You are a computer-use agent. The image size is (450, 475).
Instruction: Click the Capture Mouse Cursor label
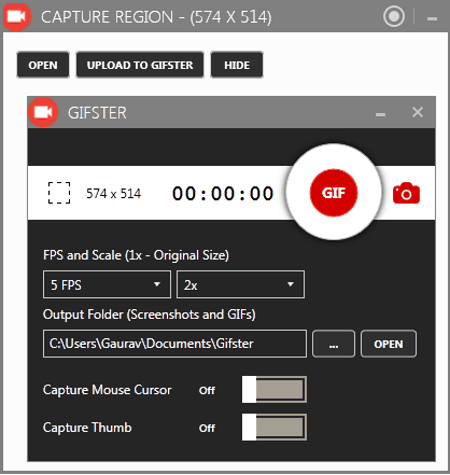[107, 390]
